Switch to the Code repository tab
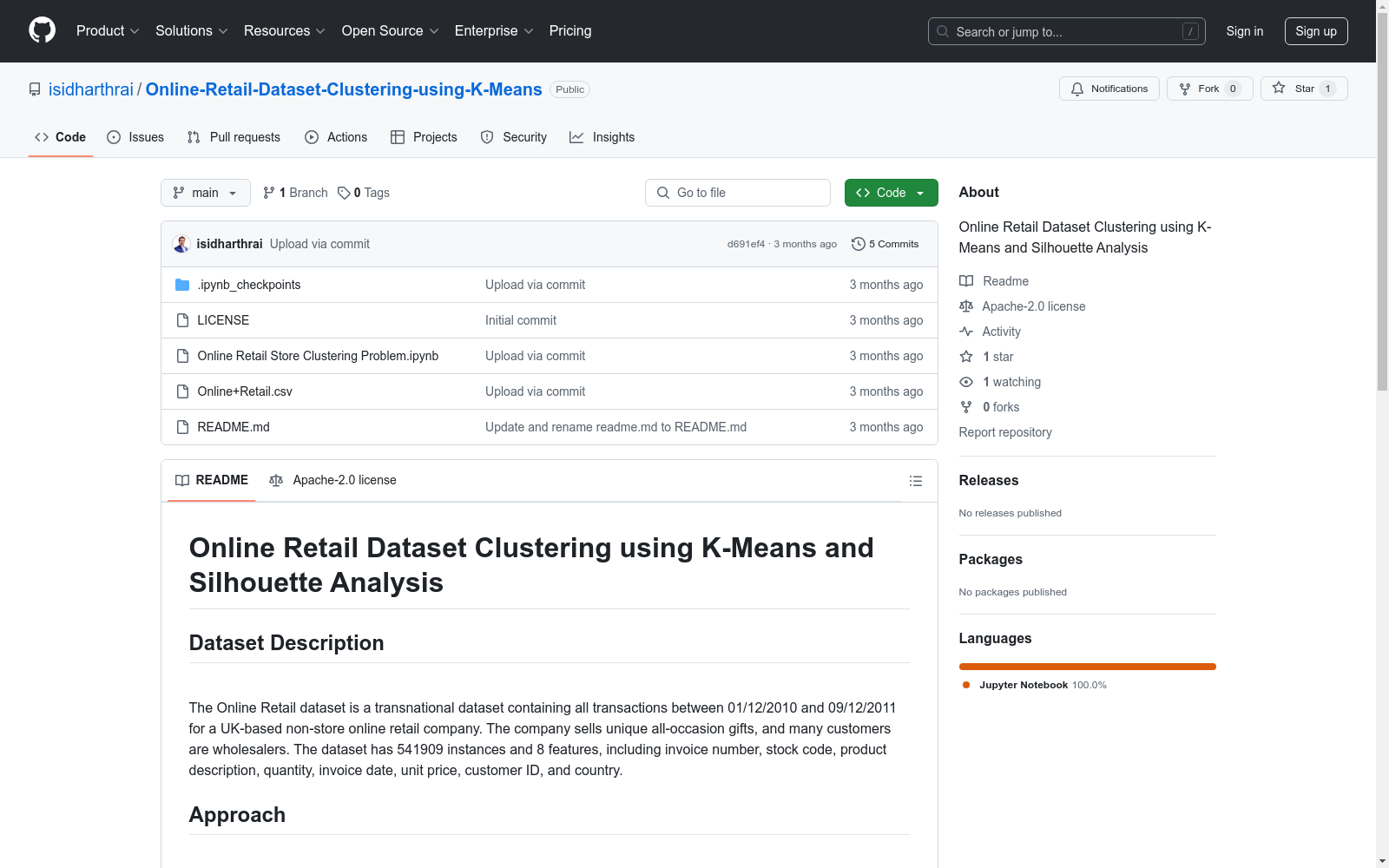Image resolution: width=1389 pixels, height=868 pixels. 61,137
